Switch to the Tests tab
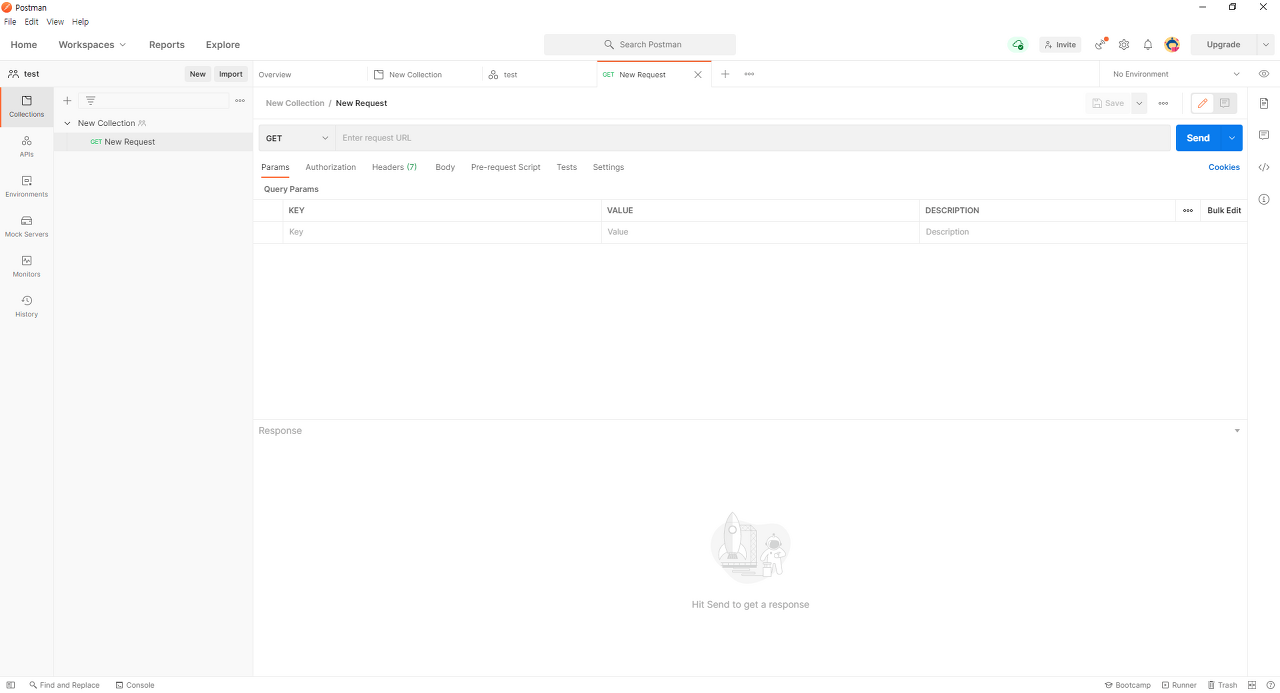This screenshot has width=1280, height=693. point(567,167)
